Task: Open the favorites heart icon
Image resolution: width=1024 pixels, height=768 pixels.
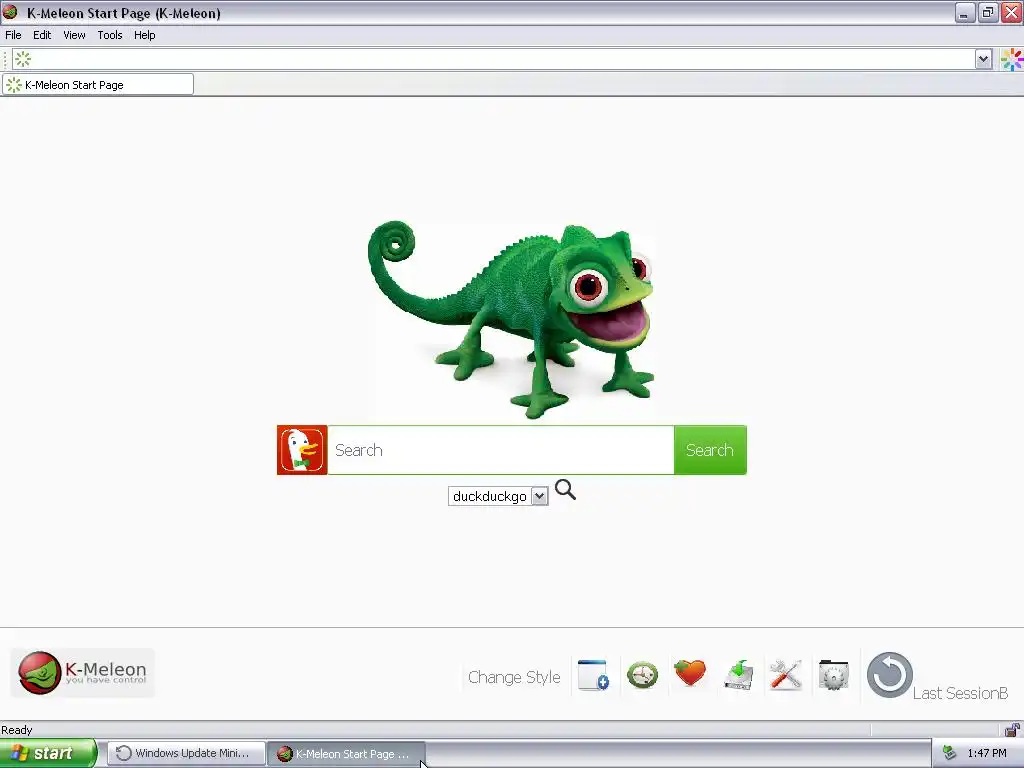Action: tap(690, 673)
